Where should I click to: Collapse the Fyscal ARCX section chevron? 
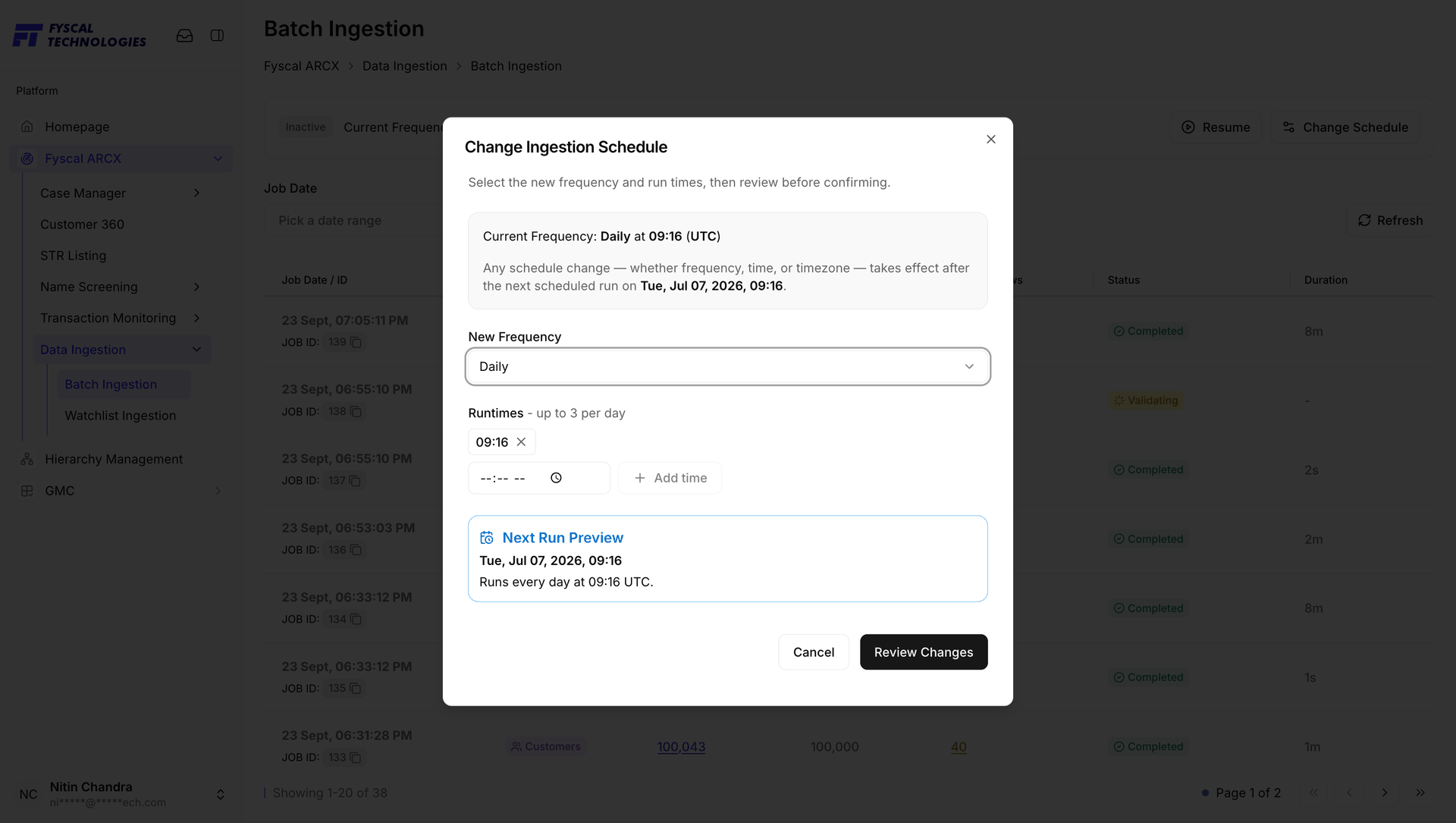(218, 159)
